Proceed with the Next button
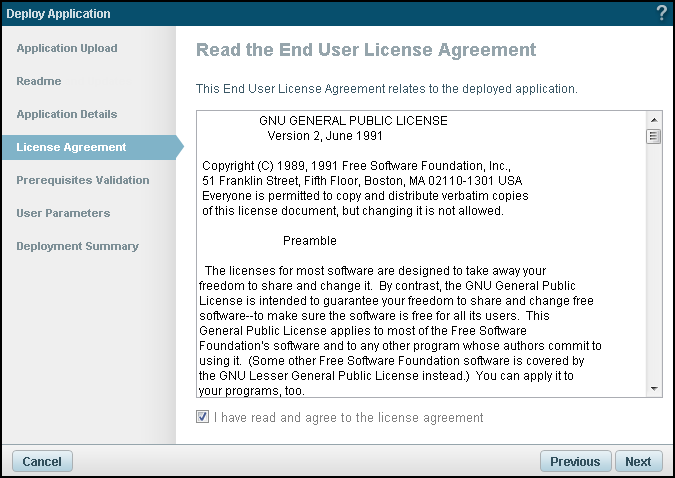 638,461
